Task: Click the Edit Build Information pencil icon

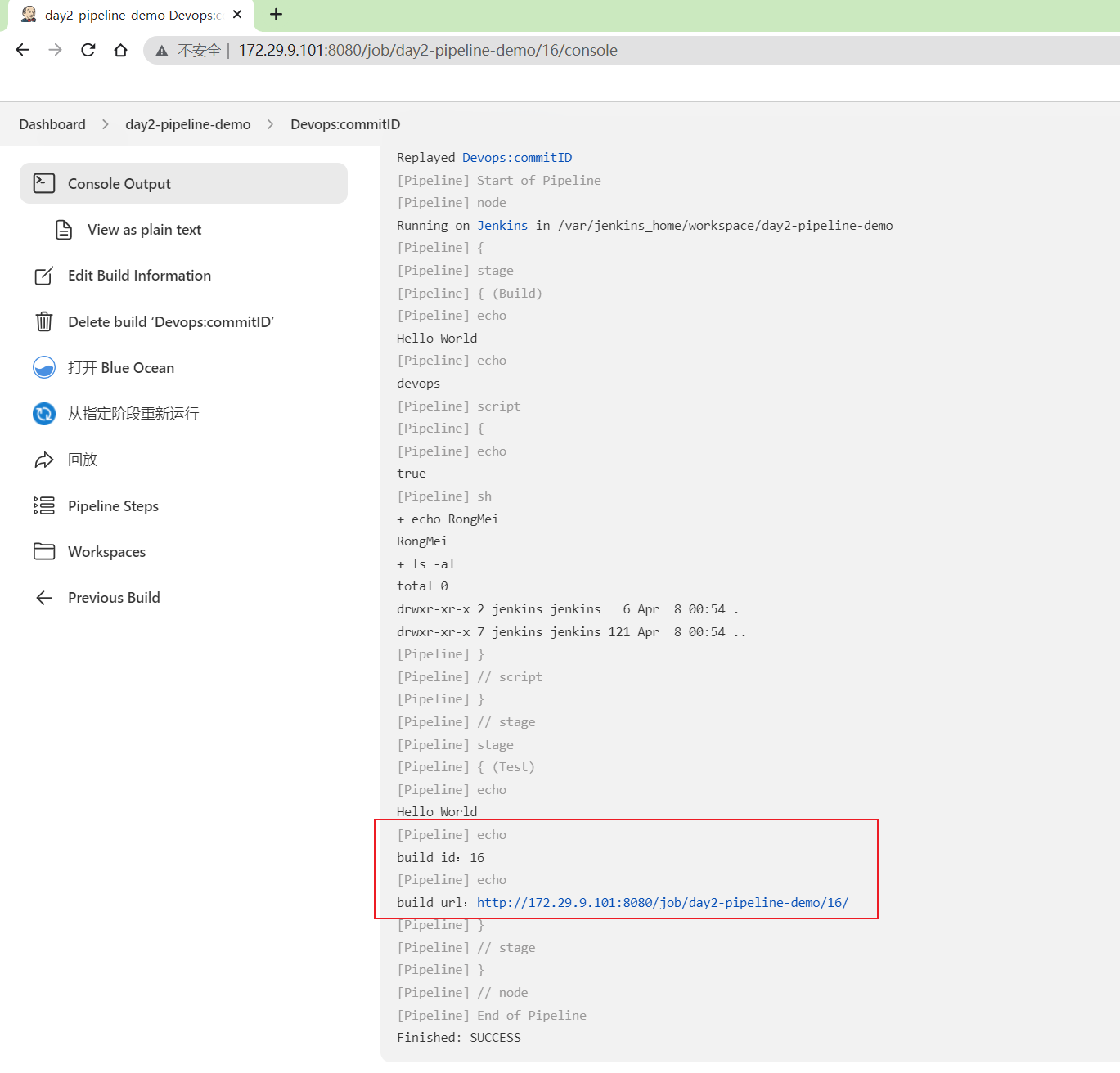Action: coord(44,276)
